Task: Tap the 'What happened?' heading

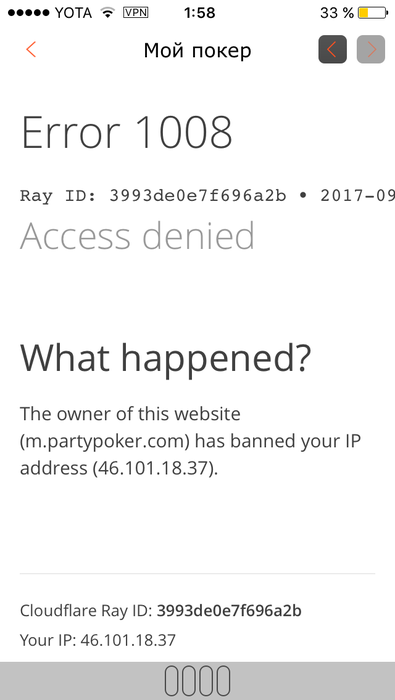Action: [165, 359]
